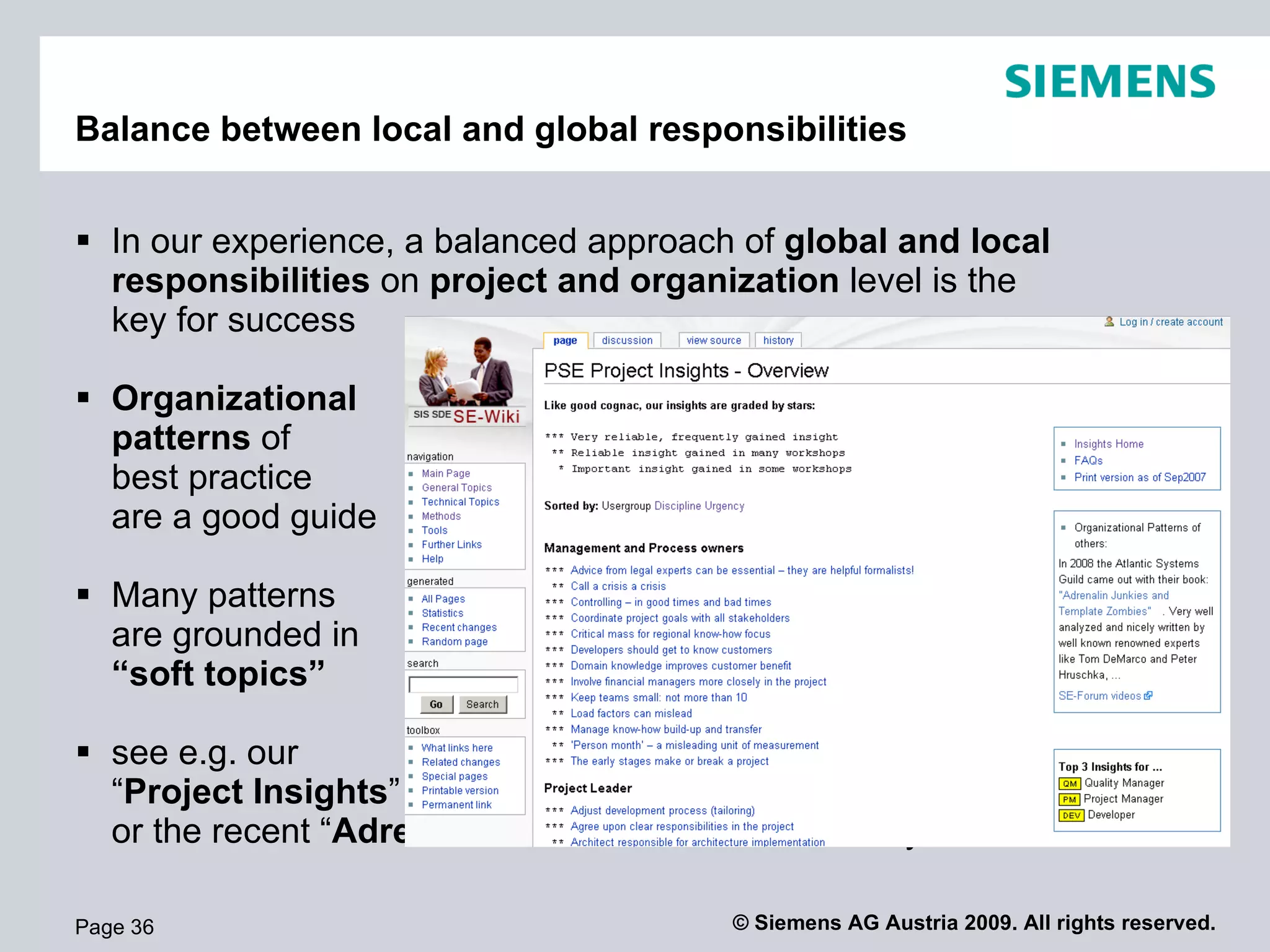Open What links here
Screen dimensions: 1270x952
click(x=457, y=748)
